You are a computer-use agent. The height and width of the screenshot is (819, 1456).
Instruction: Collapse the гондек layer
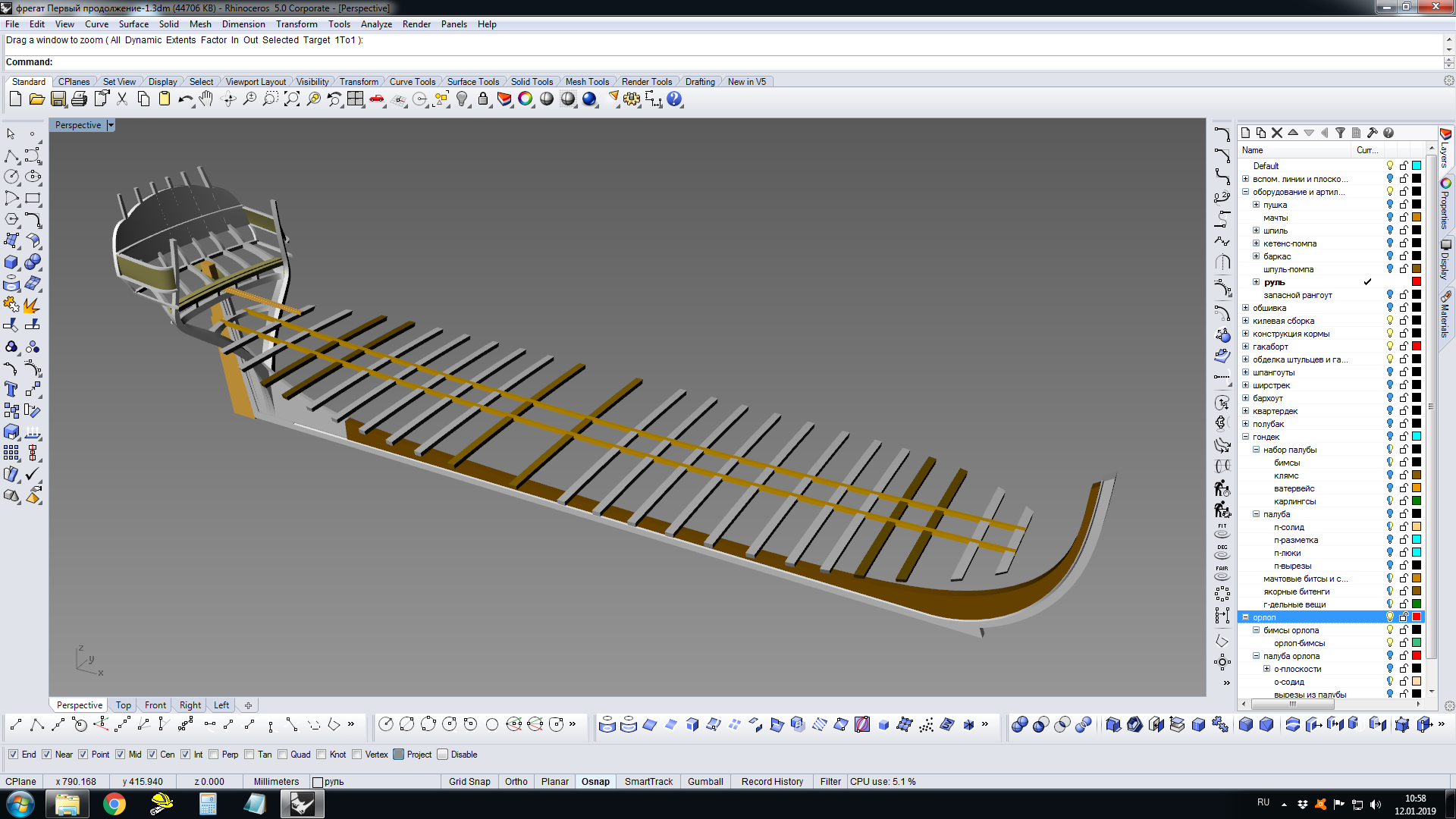pos(1245,437)
